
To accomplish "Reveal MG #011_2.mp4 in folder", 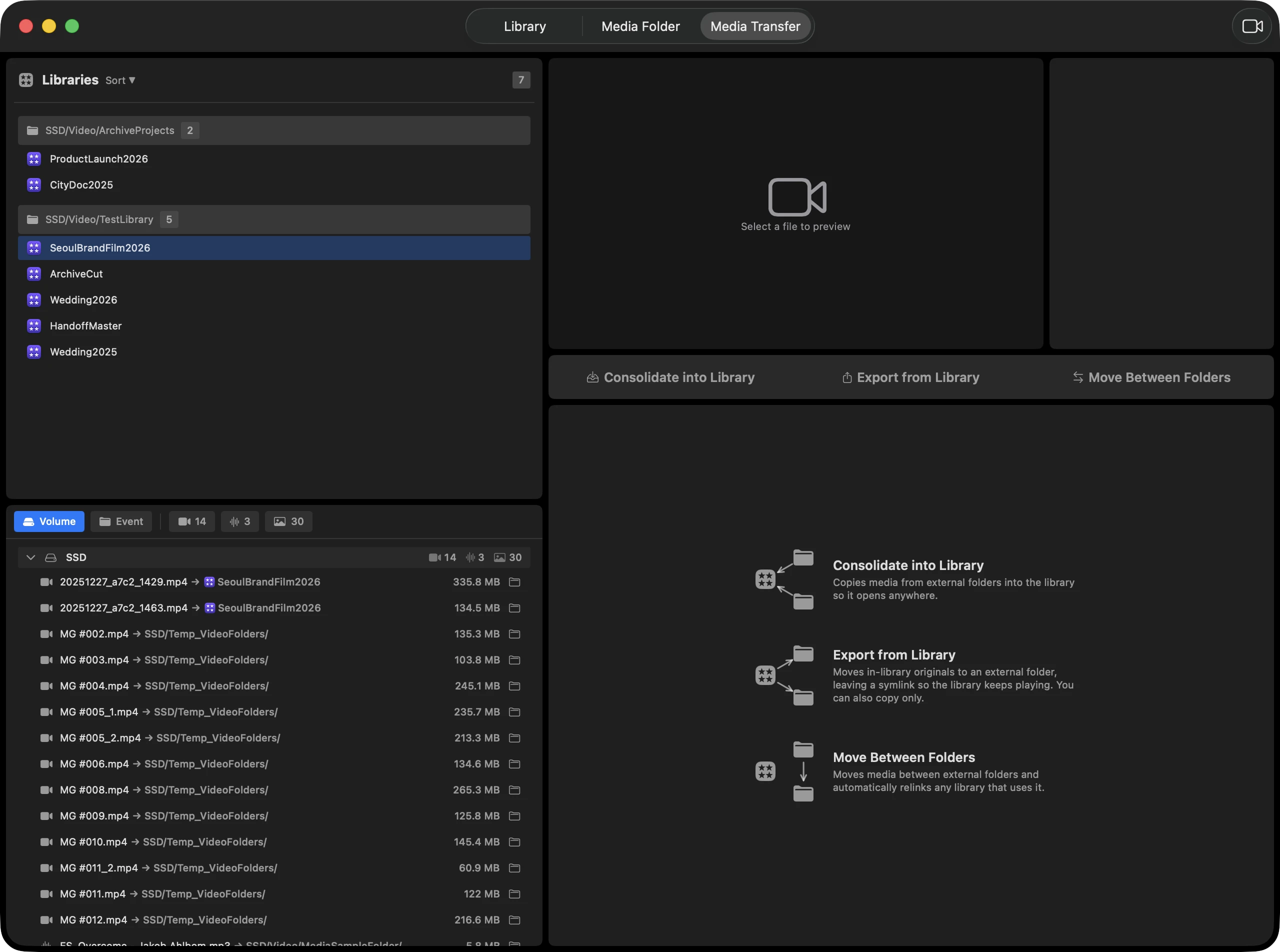I will point(514,868).
